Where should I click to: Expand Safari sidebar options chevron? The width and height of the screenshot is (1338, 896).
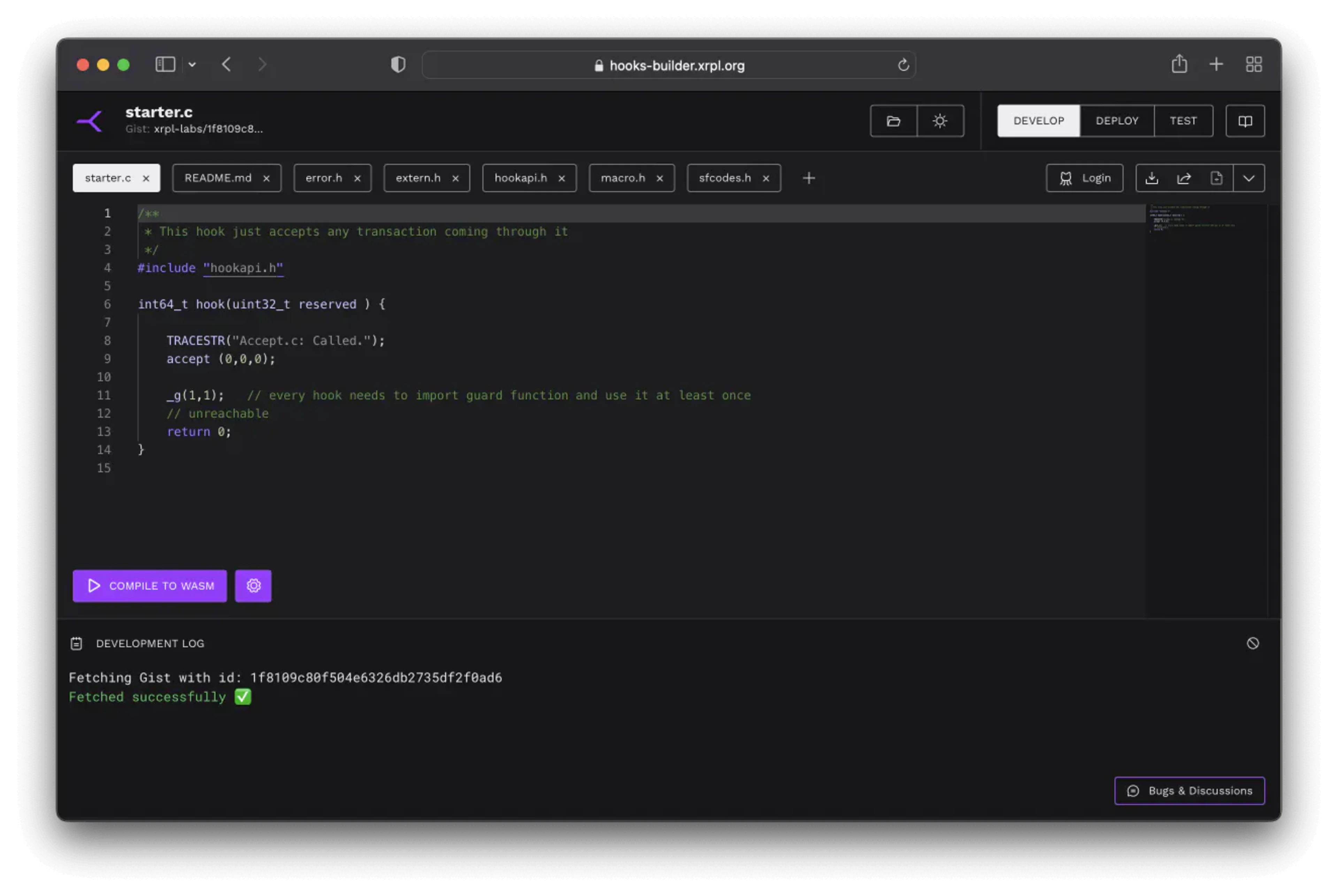pyautogui.click(x=192, y=64)
